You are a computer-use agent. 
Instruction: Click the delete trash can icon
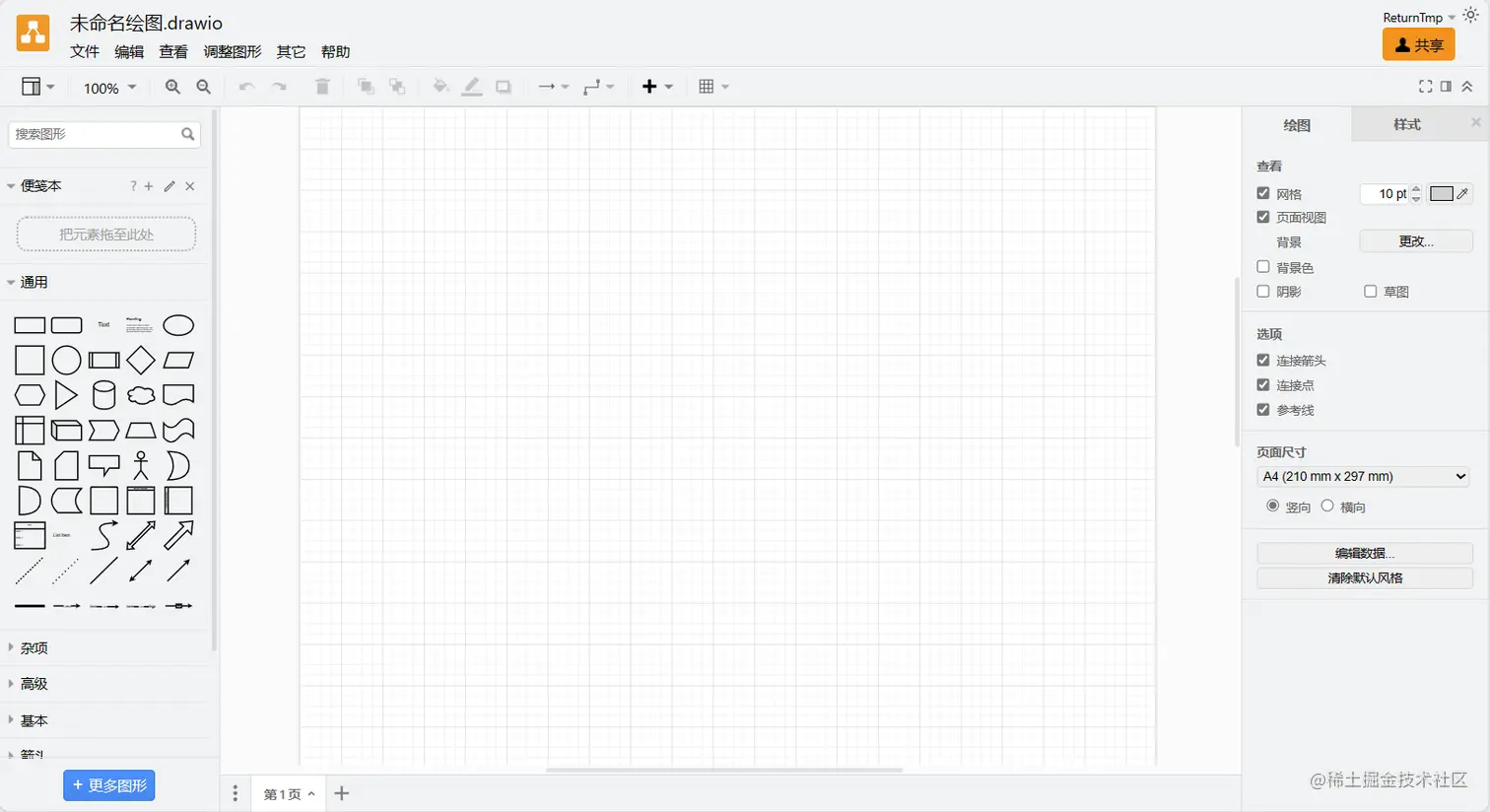[x=322, y=87]
